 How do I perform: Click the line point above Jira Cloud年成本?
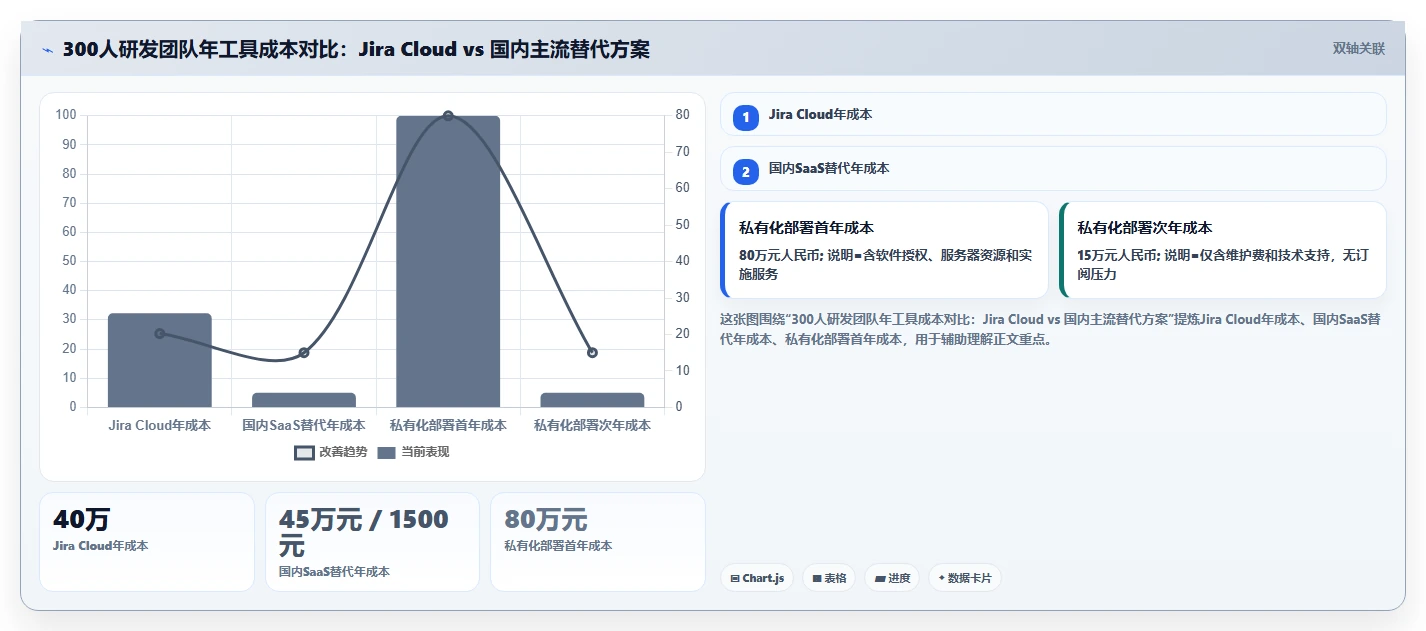click(x=160, y=333)
